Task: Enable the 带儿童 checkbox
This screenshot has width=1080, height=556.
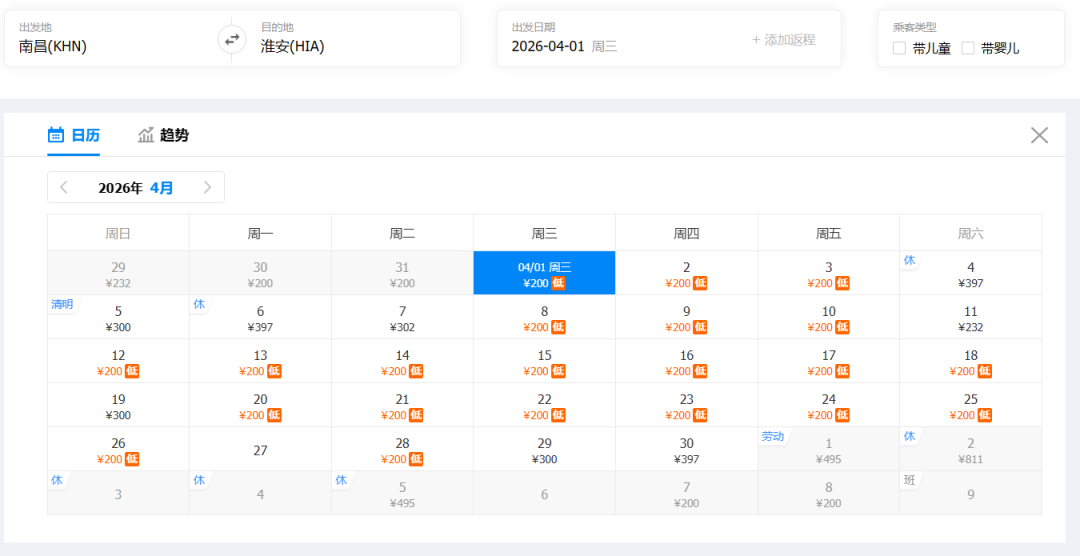Action: click(899, 48)
